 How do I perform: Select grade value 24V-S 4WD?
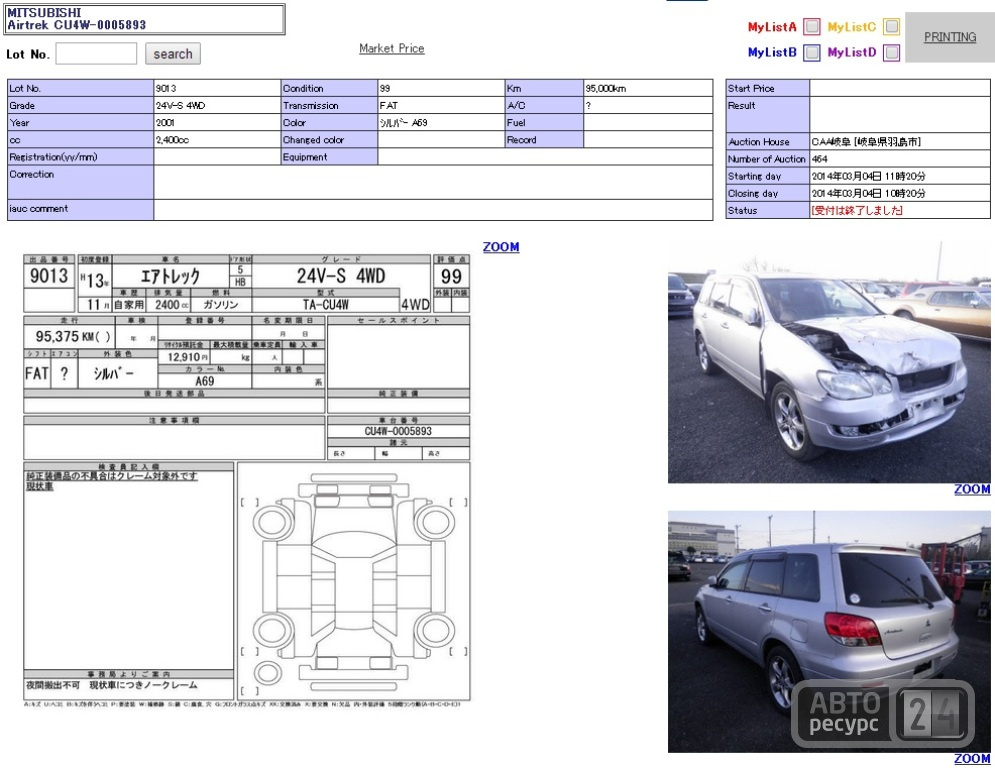[x=181, y=105]
